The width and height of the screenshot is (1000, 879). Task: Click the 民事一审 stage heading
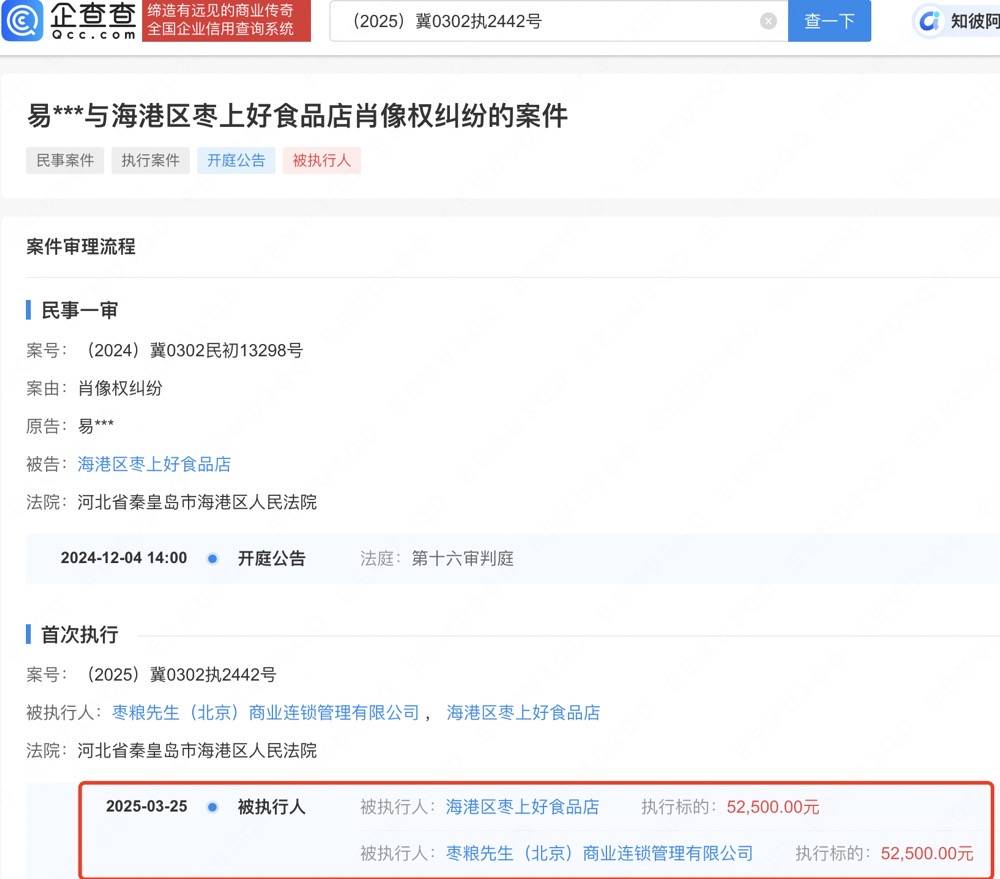[79, 311]
